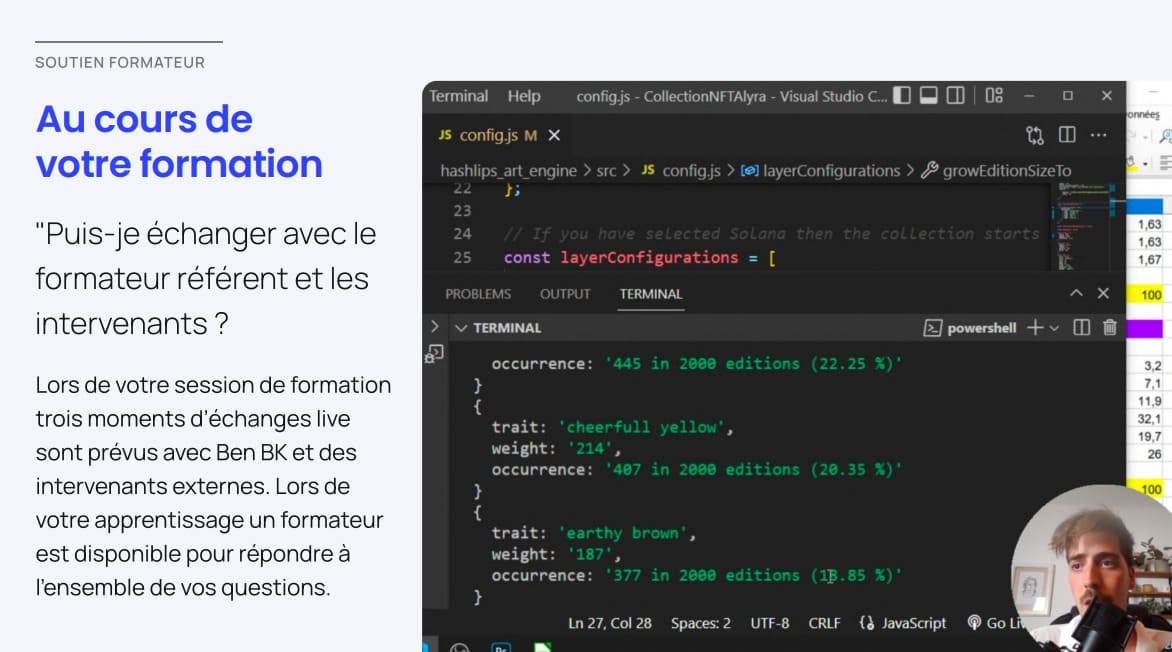Toggle the bottom panel layout icon

click(929, 96)
